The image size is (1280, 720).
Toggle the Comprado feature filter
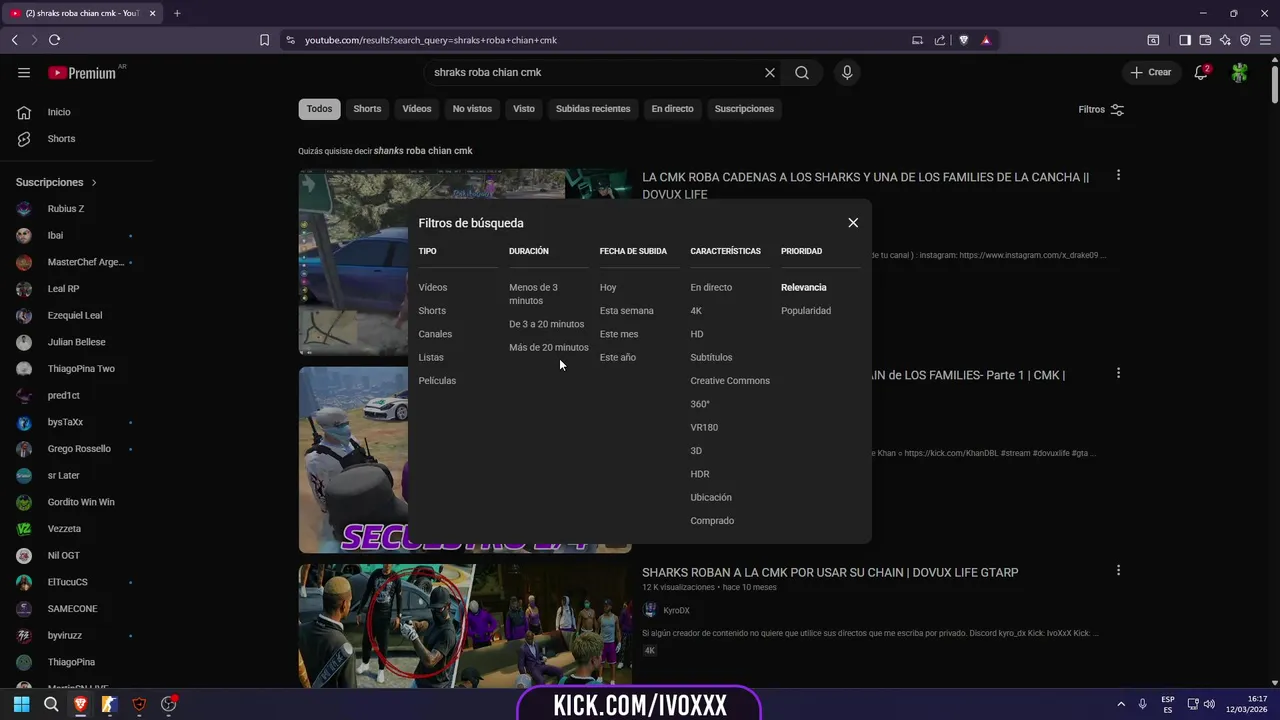[x=712, y=521]
